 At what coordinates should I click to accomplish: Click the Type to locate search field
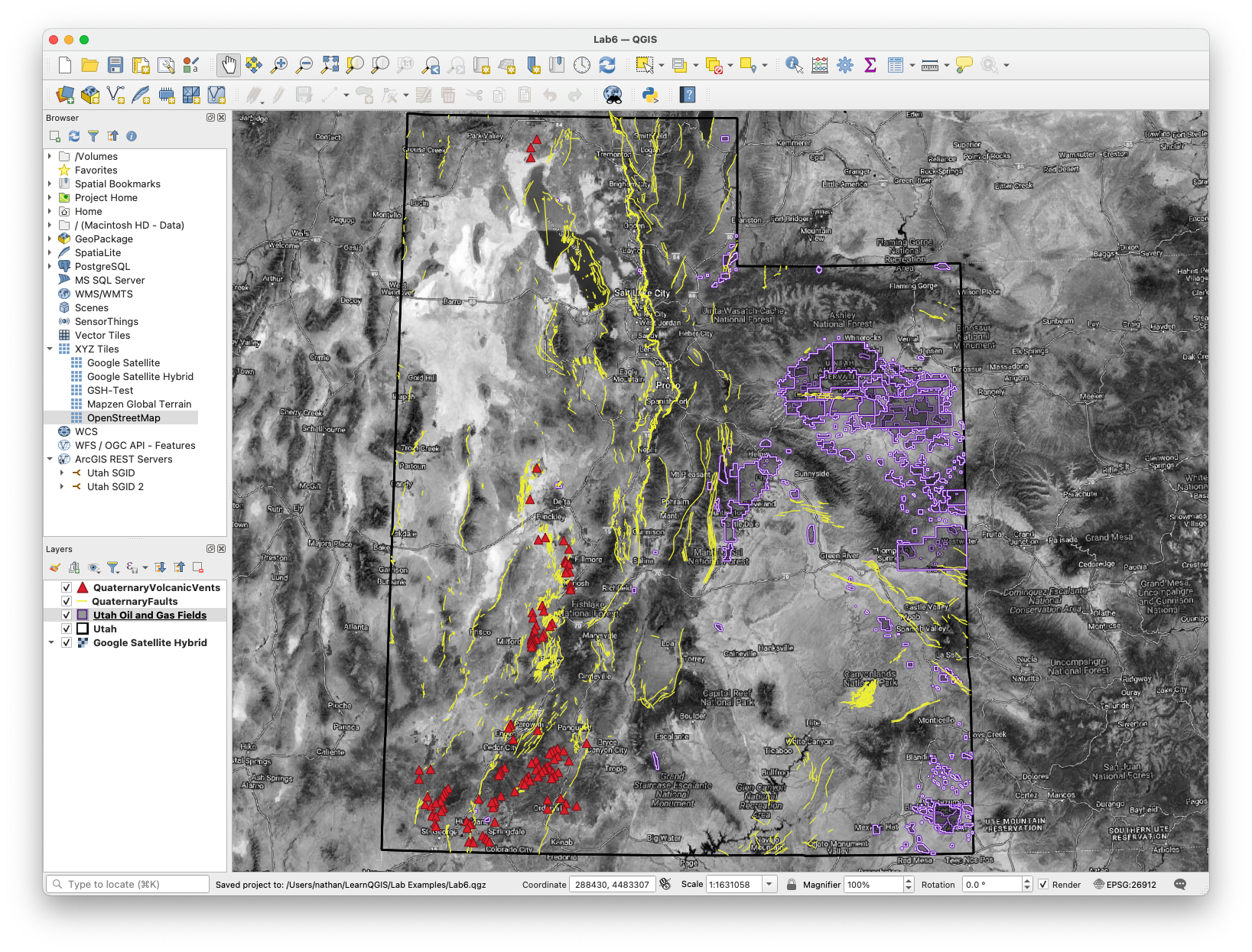tap(127, 884)
